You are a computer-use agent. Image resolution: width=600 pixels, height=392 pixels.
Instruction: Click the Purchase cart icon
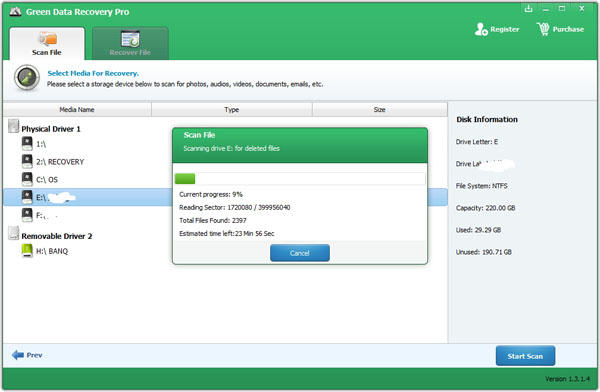(543, 29)
